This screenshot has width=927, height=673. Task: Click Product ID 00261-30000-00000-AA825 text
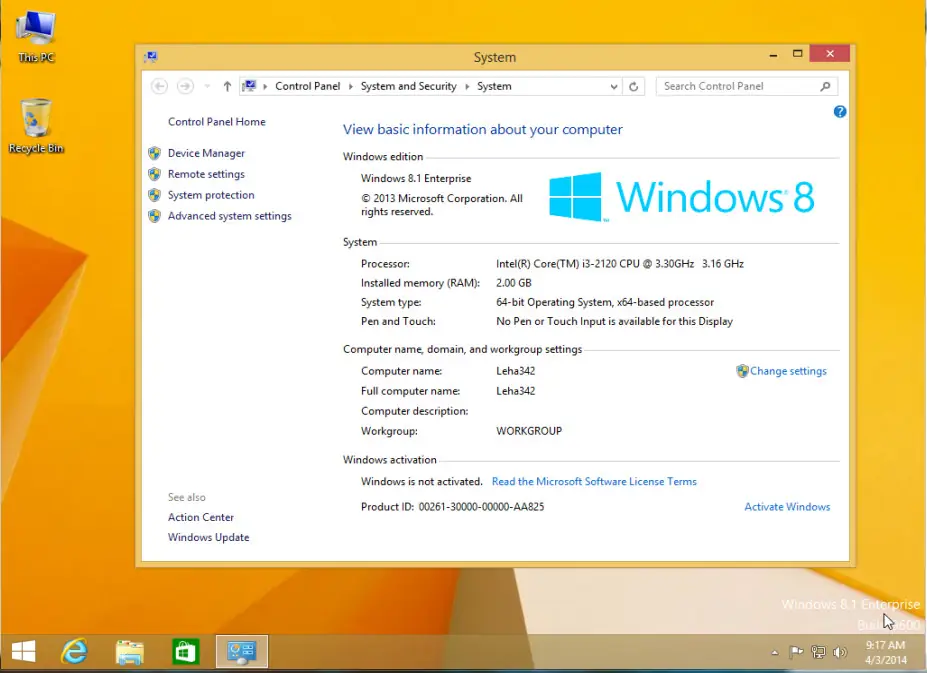pyautogui.click(x=452, y=507)
